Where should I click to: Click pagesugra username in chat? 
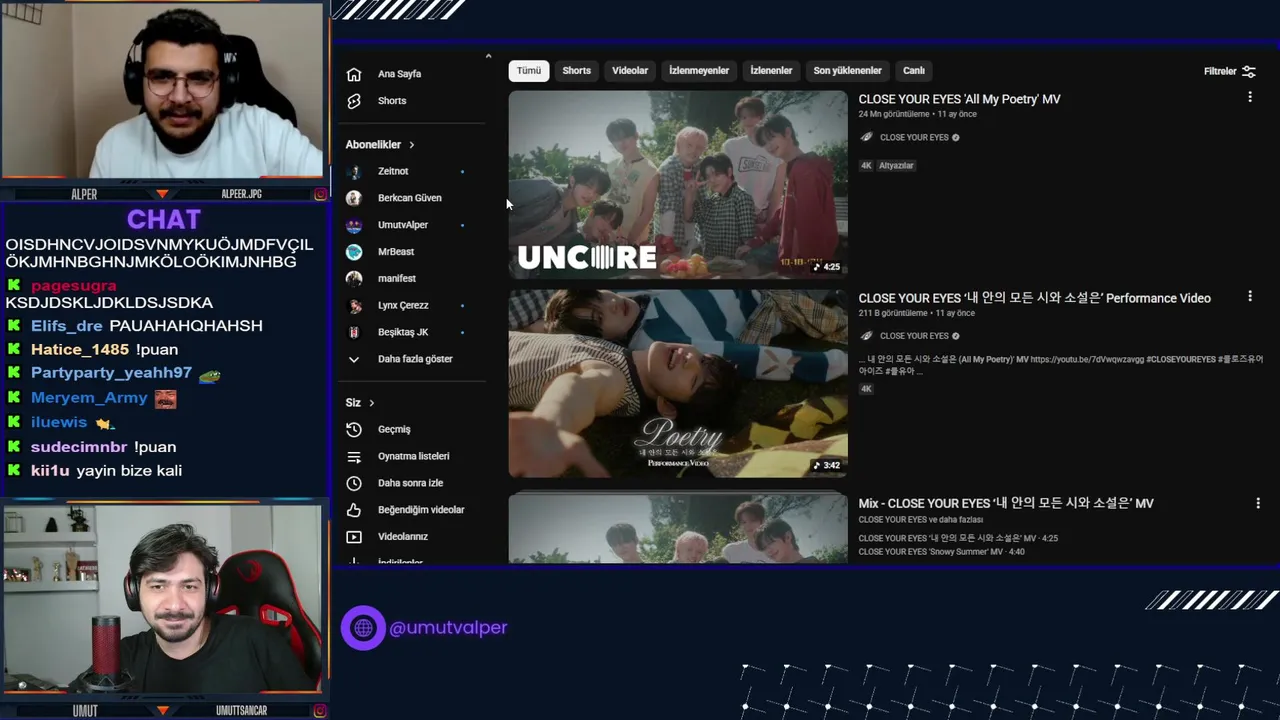click(x=73, y=286)
